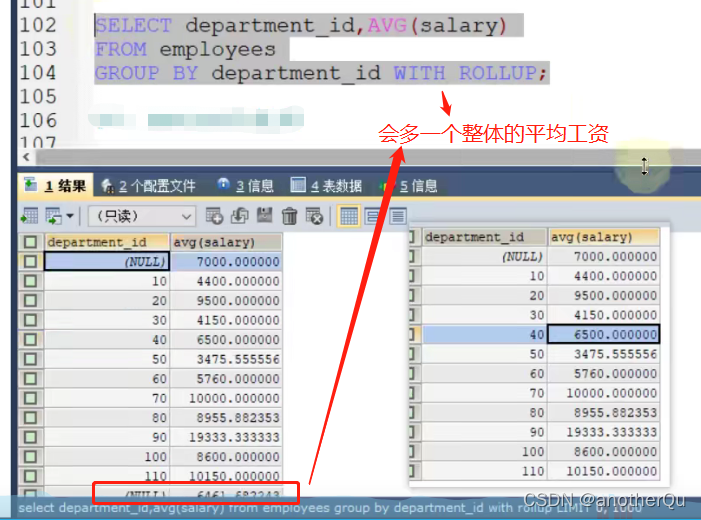Click the export grid icon at toolbar start
Image resolution: width=701 pixels, height=520 pixels.
coord(30,216)
